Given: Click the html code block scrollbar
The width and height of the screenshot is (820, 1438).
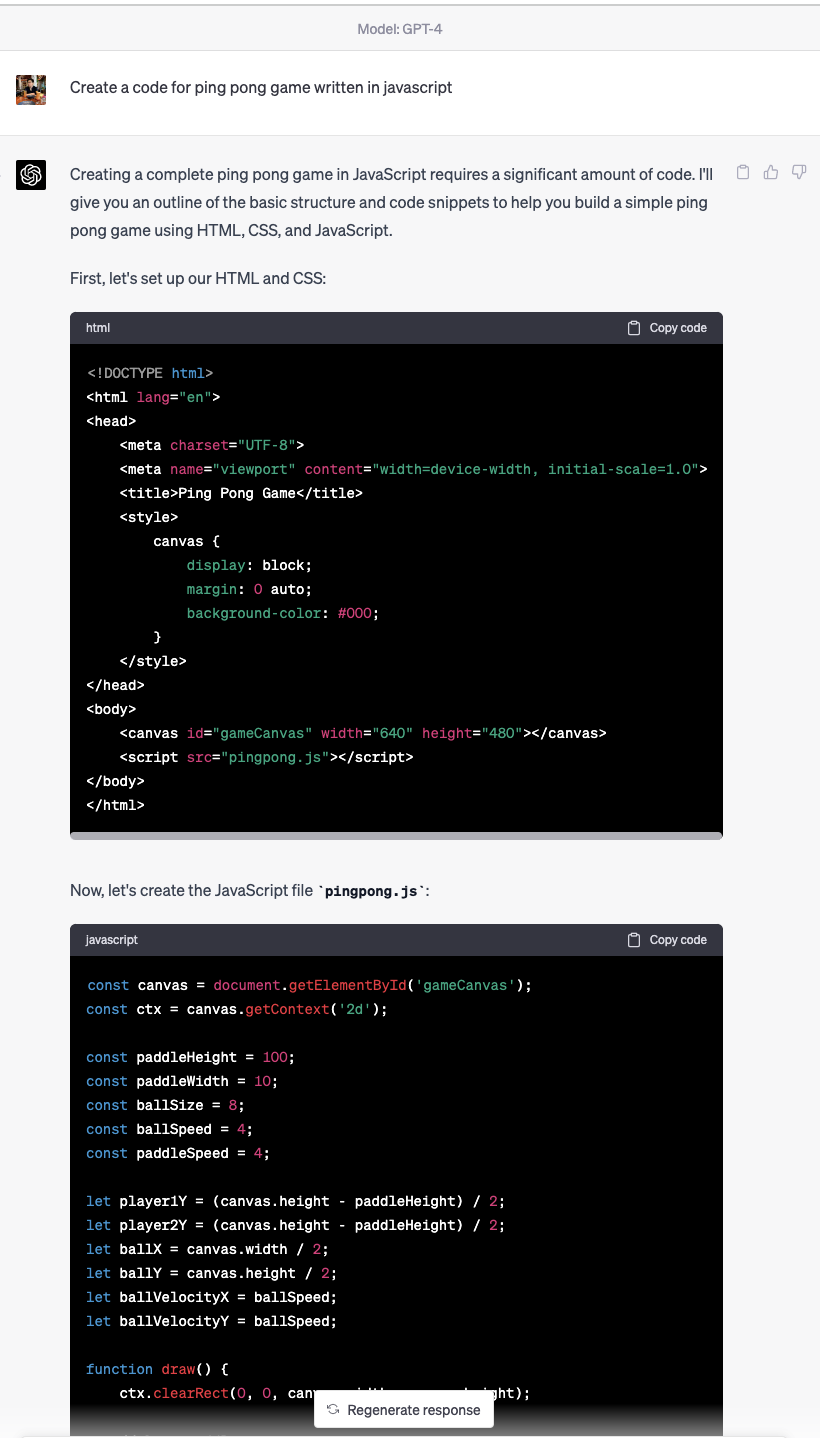Looking at the screenshot, I should click(x=396, y=835).
